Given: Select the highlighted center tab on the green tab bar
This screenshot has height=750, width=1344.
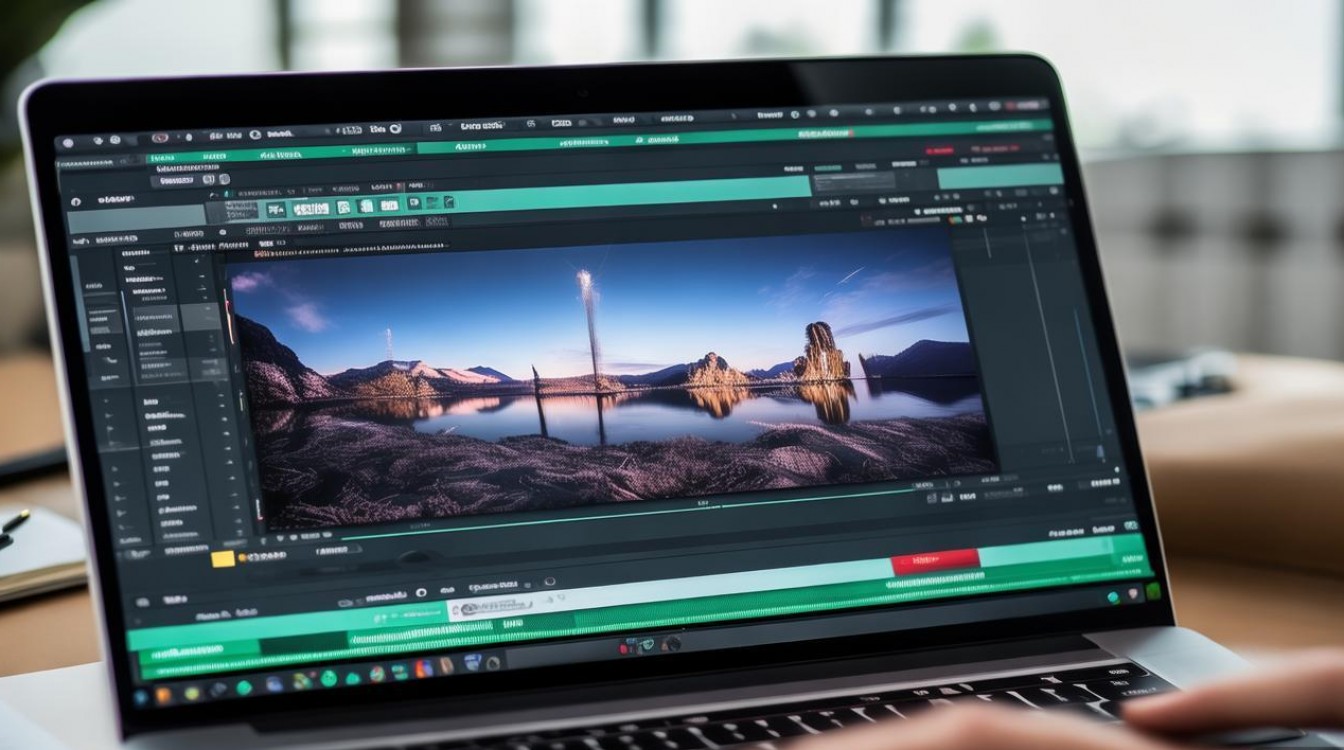Looking at the screenshot, I should 472,147.
